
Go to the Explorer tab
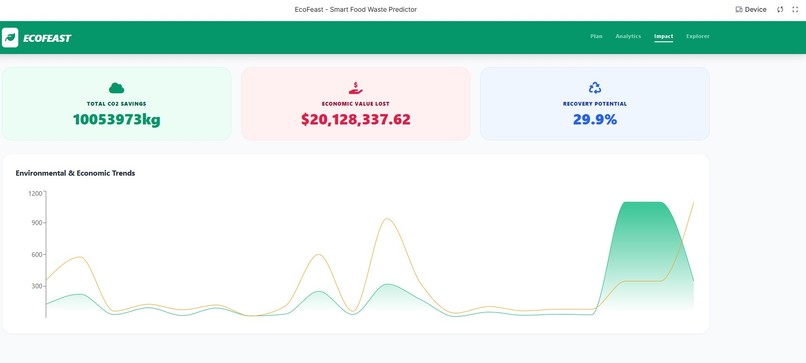tap(698, 37)
